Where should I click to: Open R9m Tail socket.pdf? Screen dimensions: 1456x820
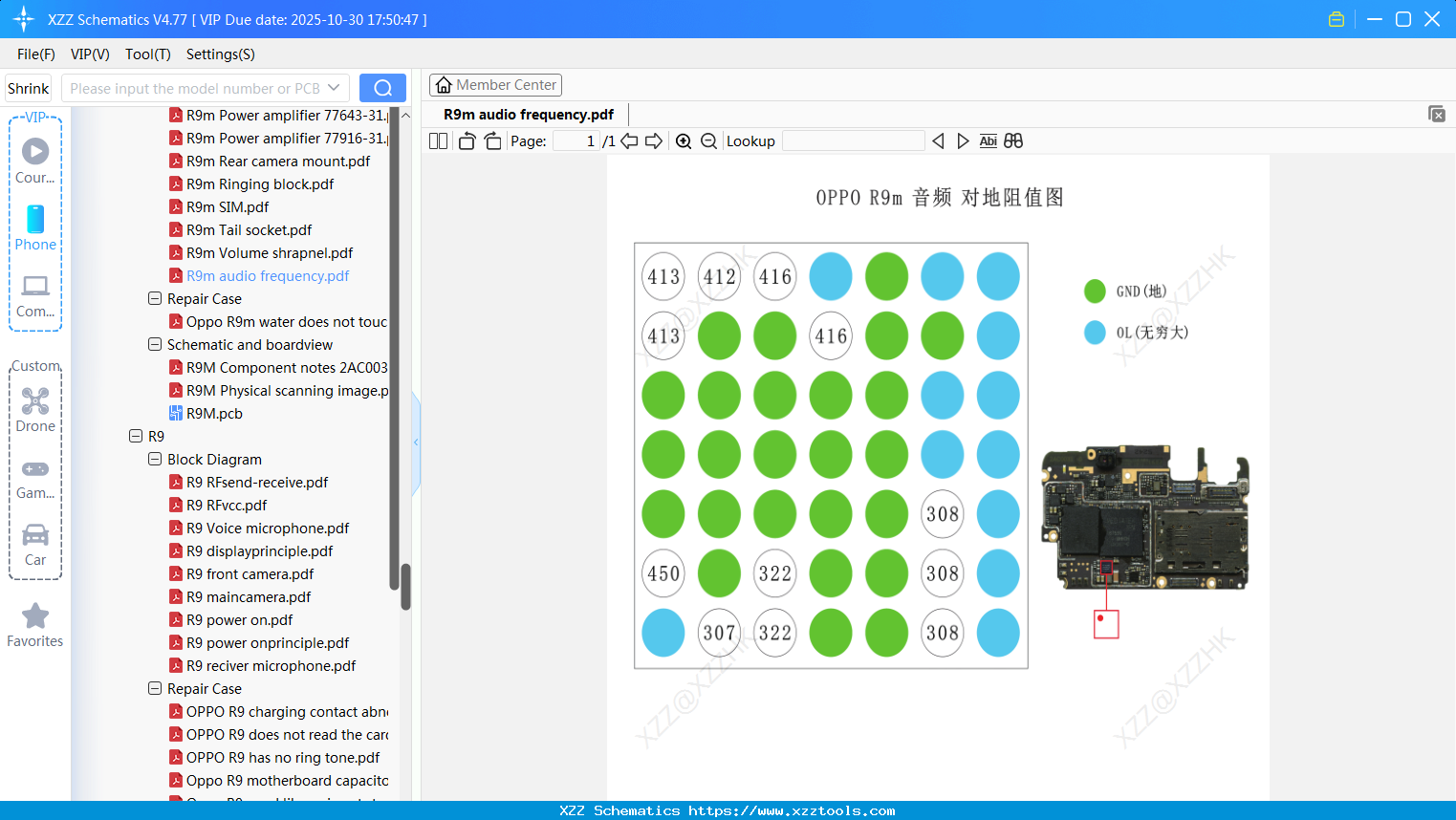point(249,229)
